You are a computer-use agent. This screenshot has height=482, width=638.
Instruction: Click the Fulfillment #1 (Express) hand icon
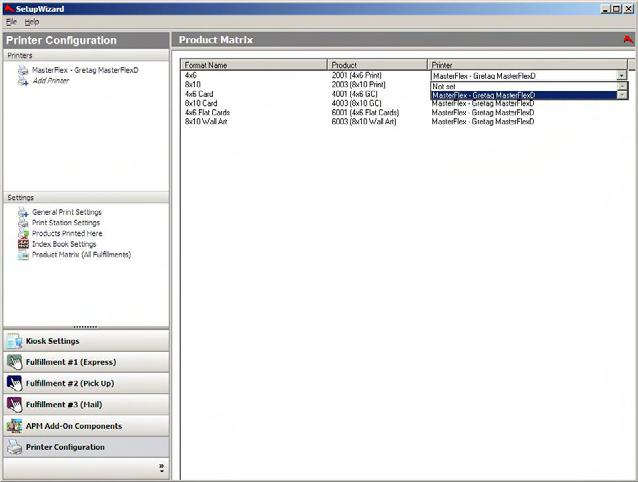point(15,362)
